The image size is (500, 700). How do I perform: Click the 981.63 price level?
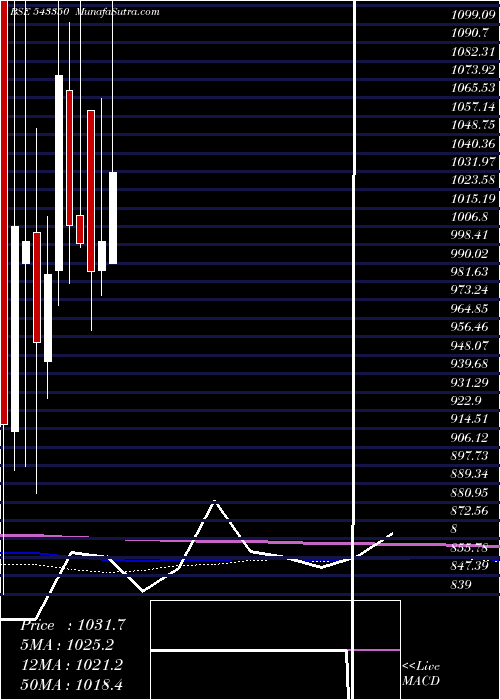(x=471, y=272)
